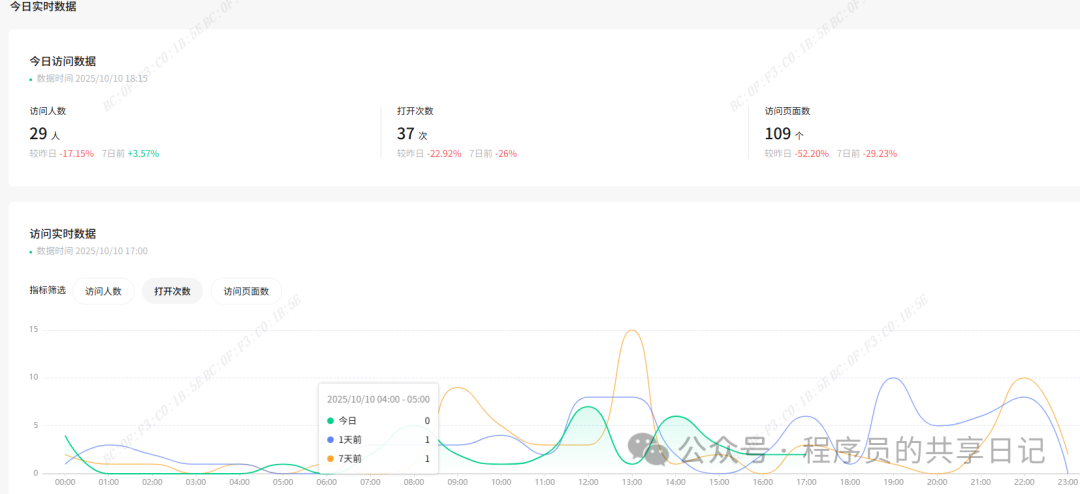
Task: Click the 指标筛选 label
Action: click(x=48, y=290)
